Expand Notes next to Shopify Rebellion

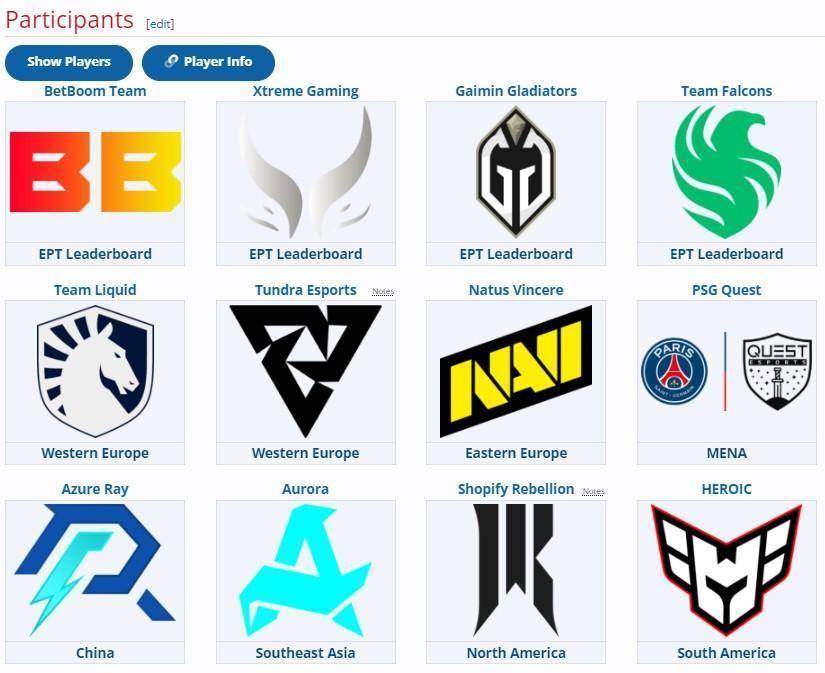pyautogui.click(x=593, y=491)
